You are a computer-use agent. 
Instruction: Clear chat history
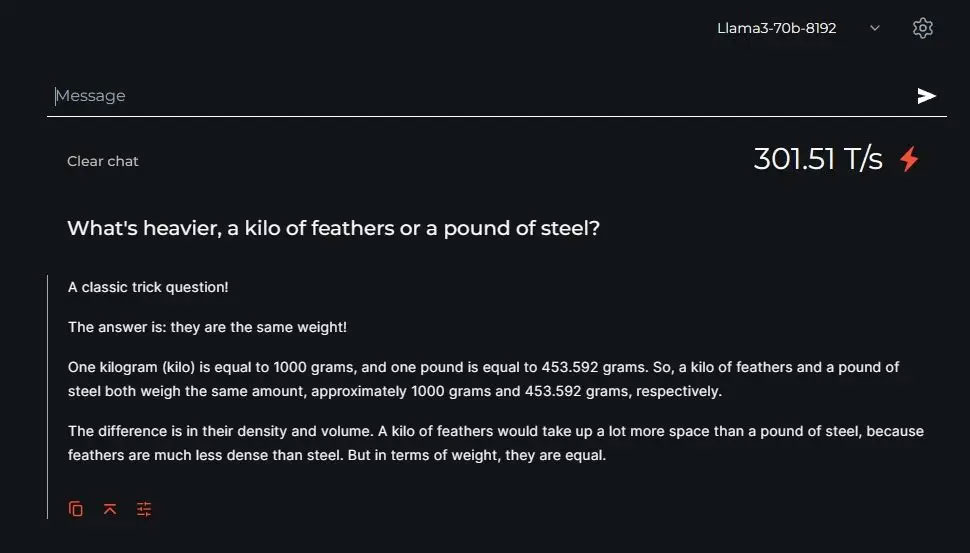coord(103,161)
